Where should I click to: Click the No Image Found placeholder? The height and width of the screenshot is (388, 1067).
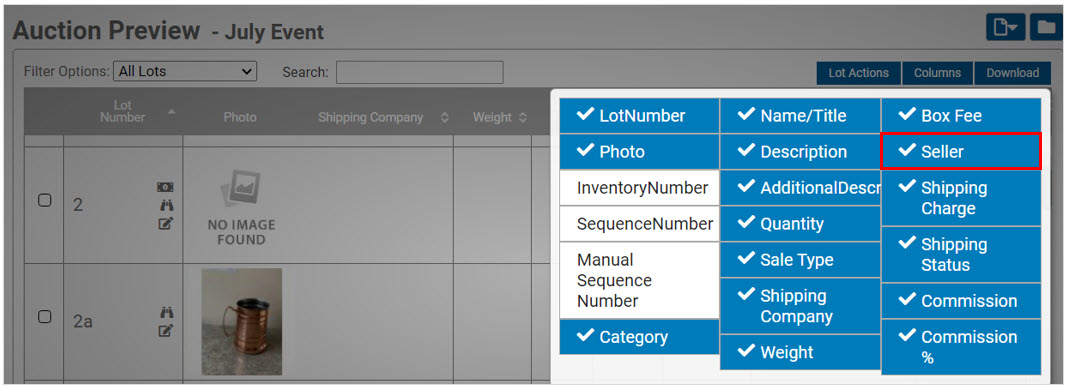pos(242,208)
